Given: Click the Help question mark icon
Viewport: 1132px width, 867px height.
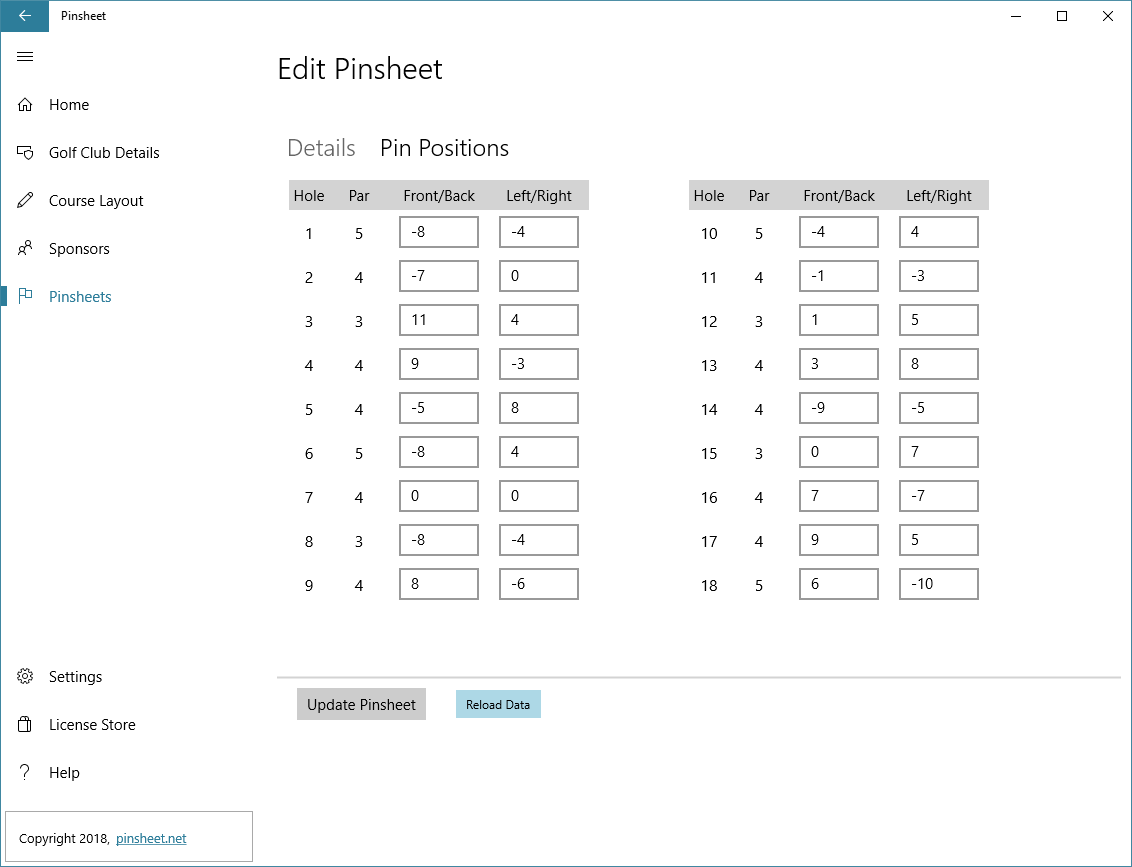Looking at the screenshot, I should coord(25,773).
